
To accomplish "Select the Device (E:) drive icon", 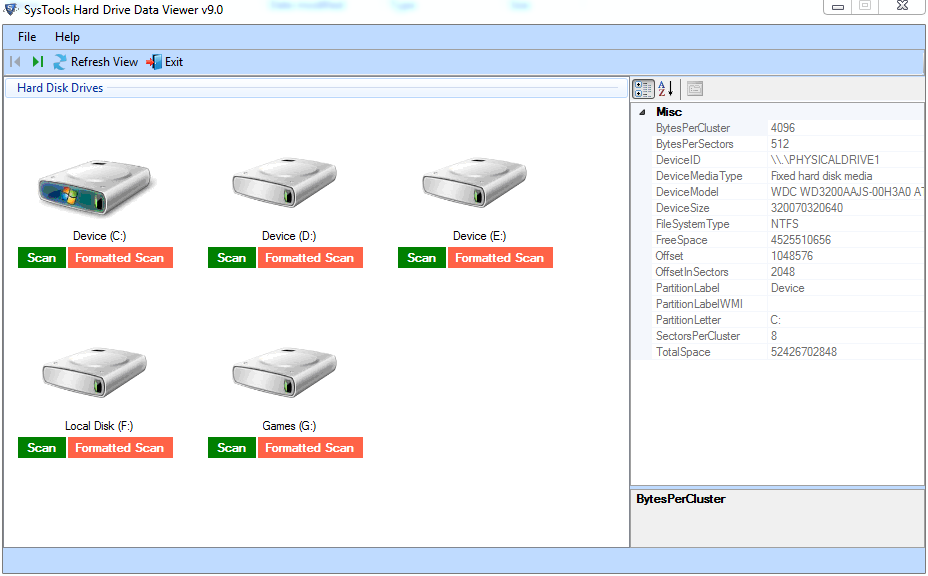I will pyautogui.click(x=475, y=182).
